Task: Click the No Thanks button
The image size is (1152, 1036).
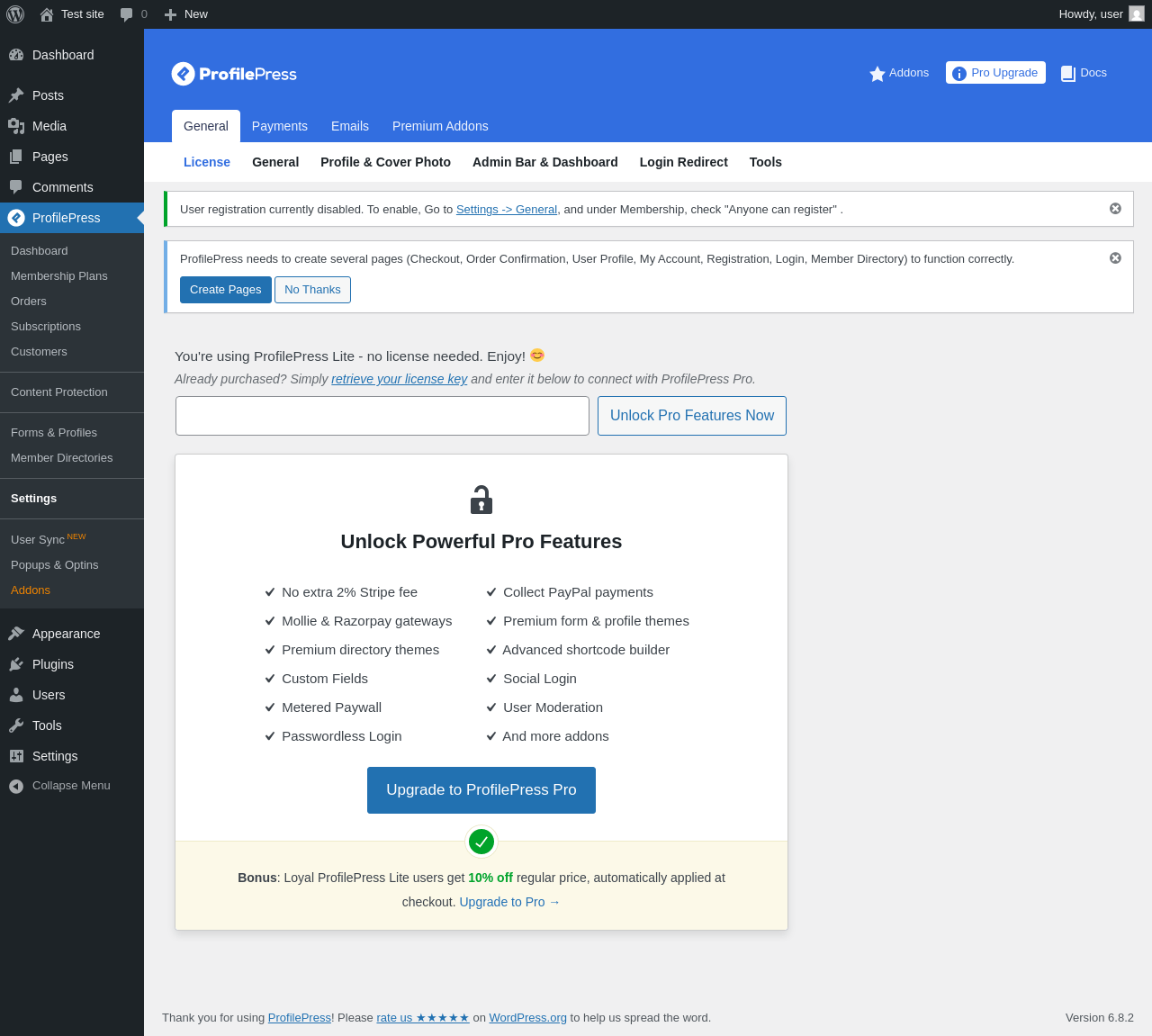Action: [312, 290]
